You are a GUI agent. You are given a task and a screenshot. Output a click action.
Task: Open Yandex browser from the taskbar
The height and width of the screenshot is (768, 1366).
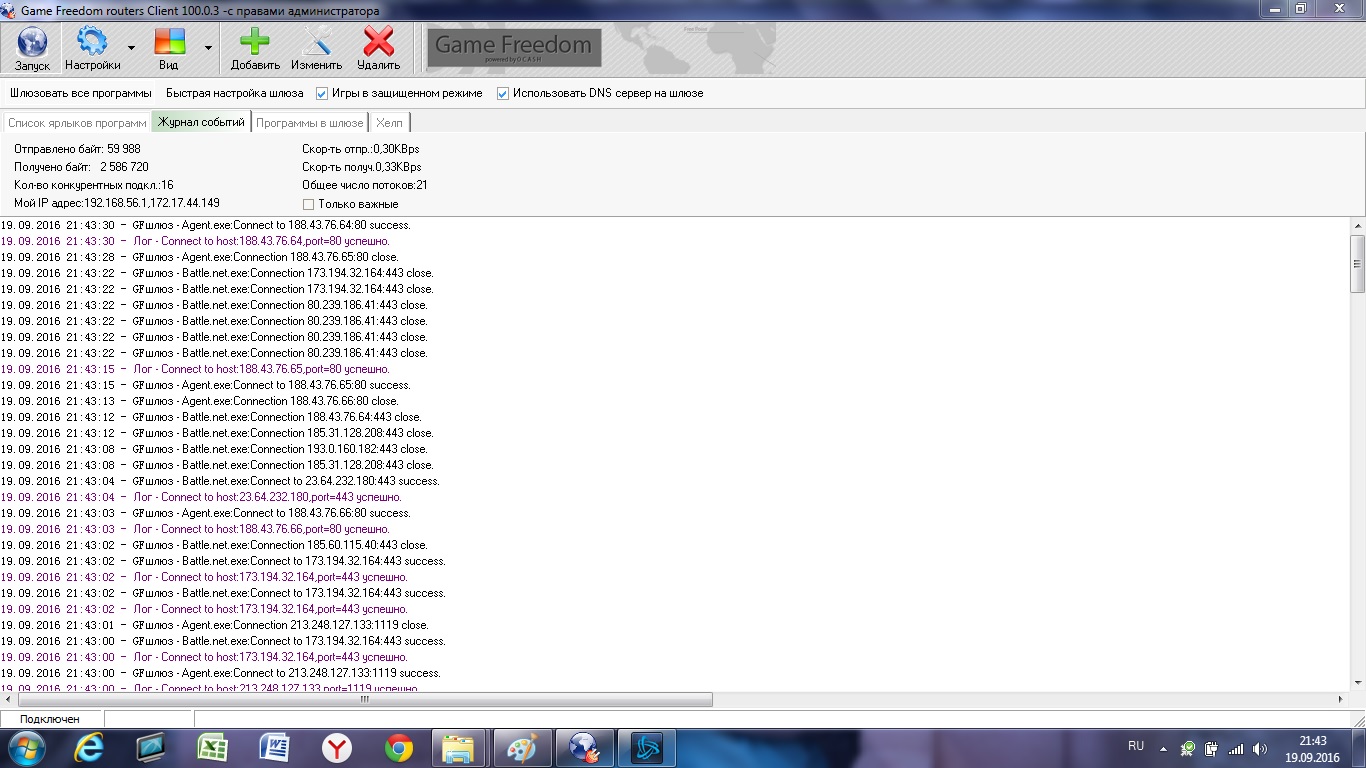(336, 748)
